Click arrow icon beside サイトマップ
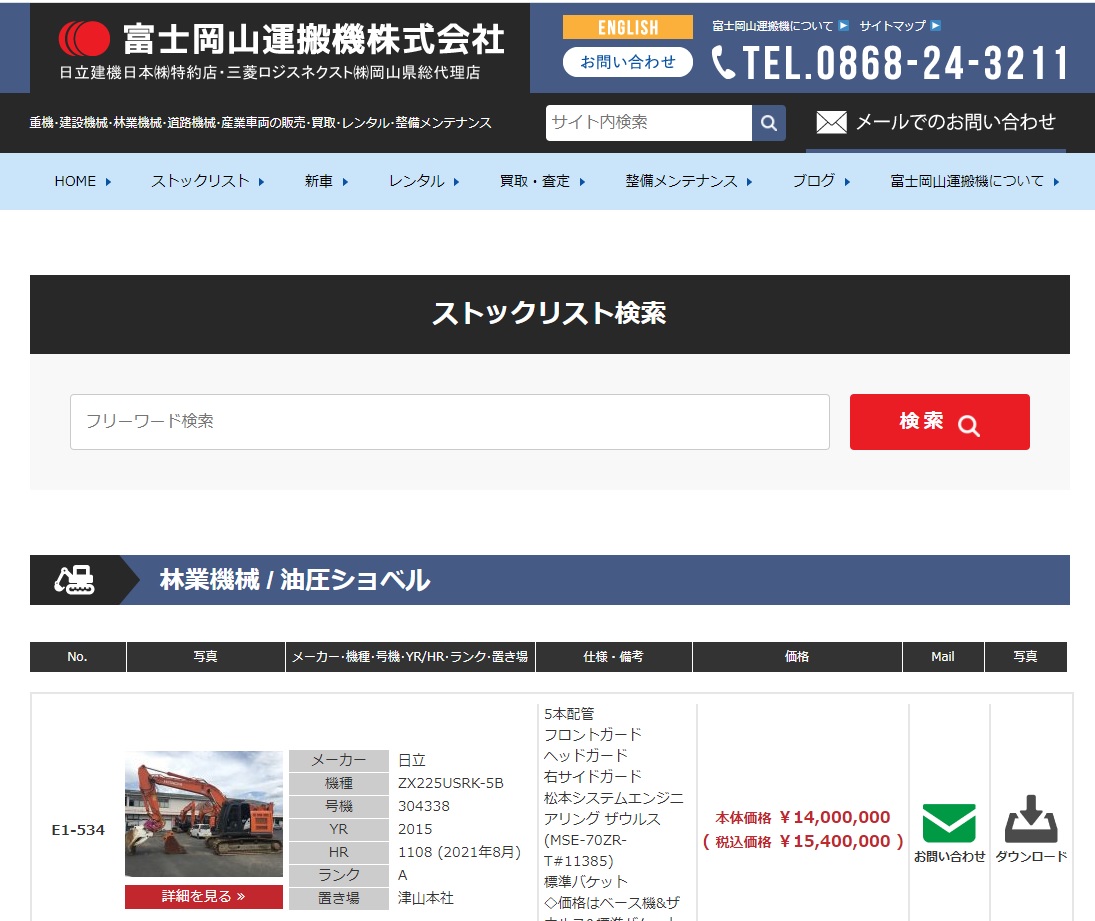1095x921 pixels. [936, 26]
